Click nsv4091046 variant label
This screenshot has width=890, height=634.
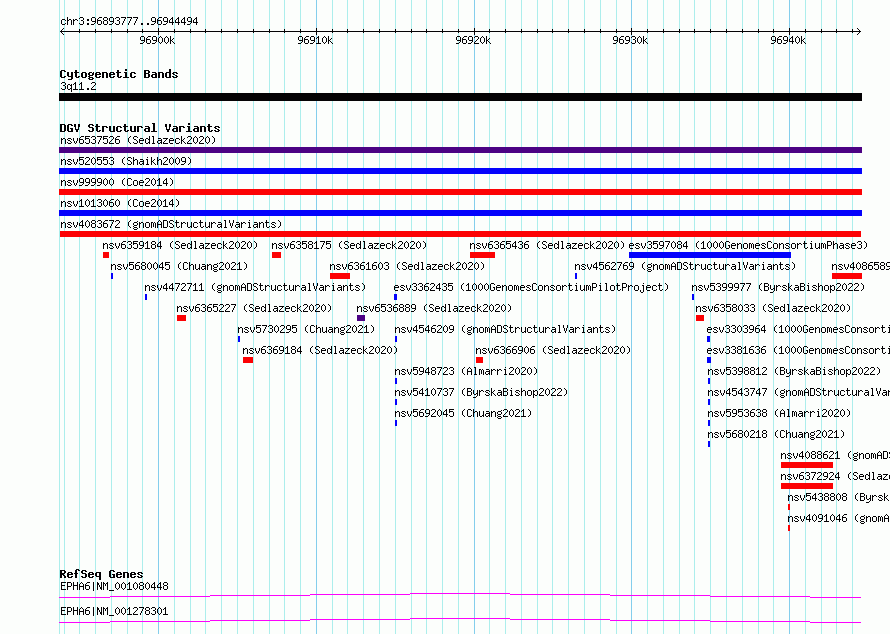click(838, 518)
